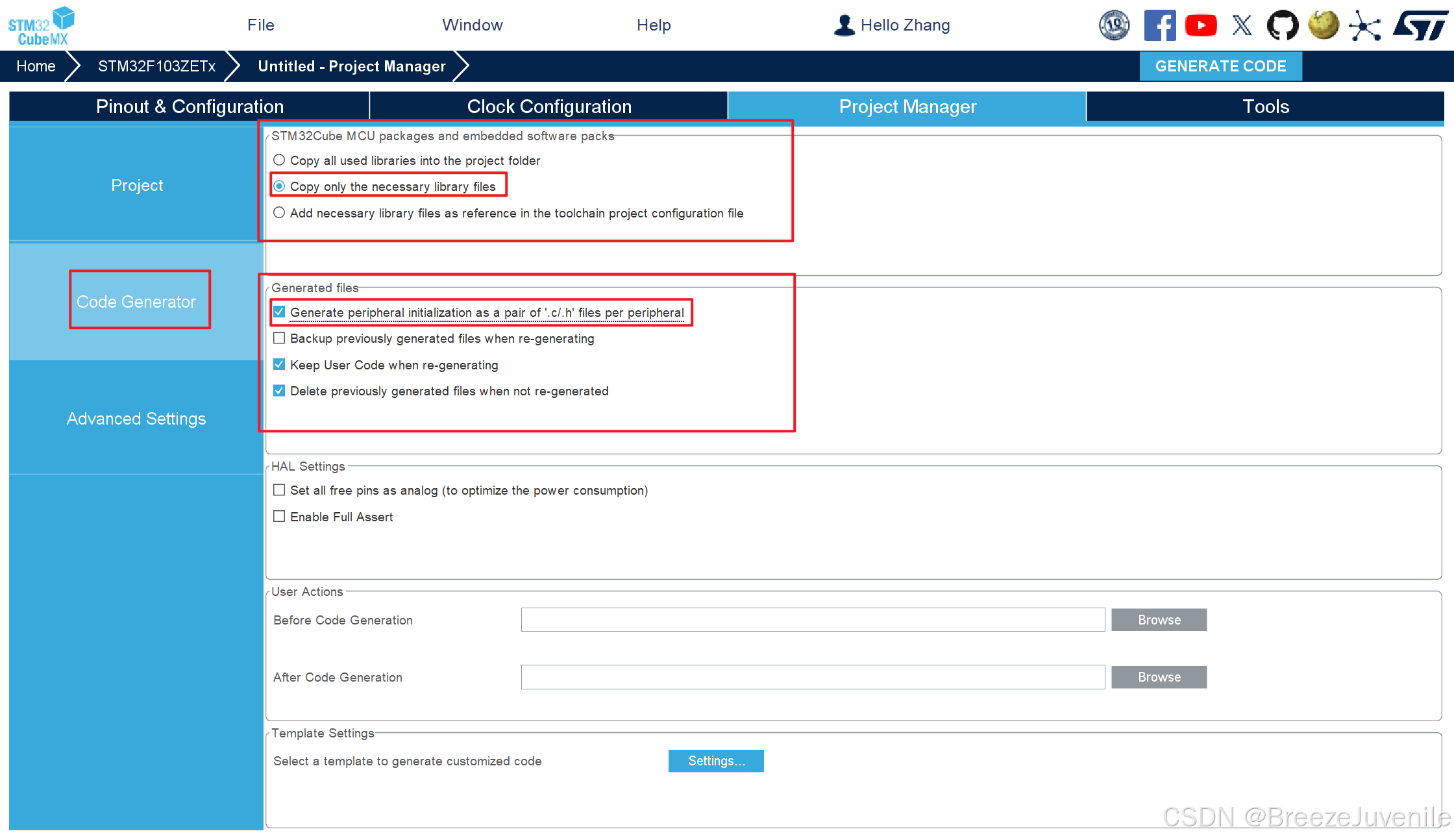
Task: Open the GitHub icon link
Action: tap(1283, 26)
